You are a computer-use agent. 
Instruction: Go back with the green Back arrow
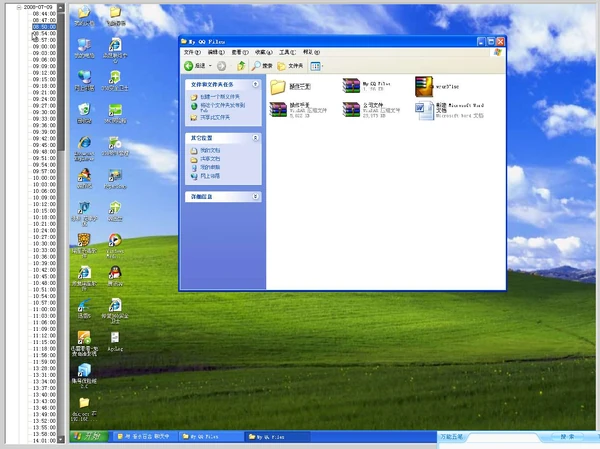click(195, 66)
